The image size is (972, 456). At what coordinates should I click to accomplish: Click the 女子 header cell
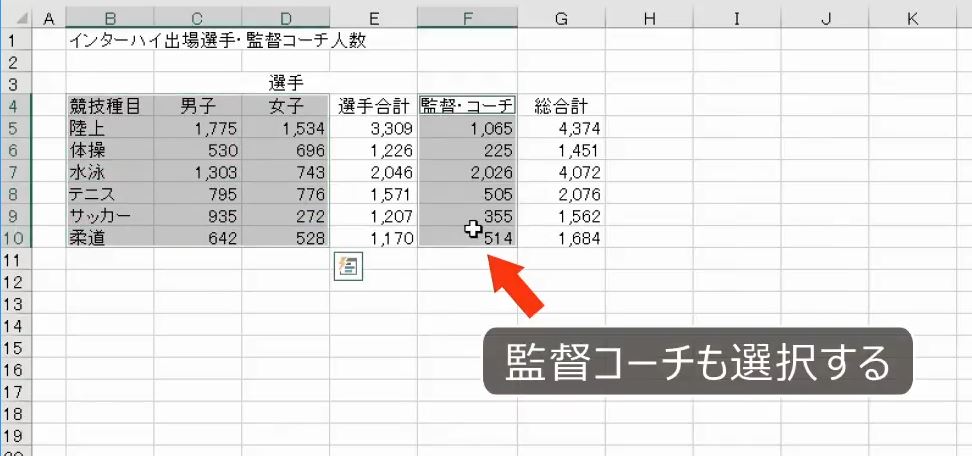pos(286,106)
